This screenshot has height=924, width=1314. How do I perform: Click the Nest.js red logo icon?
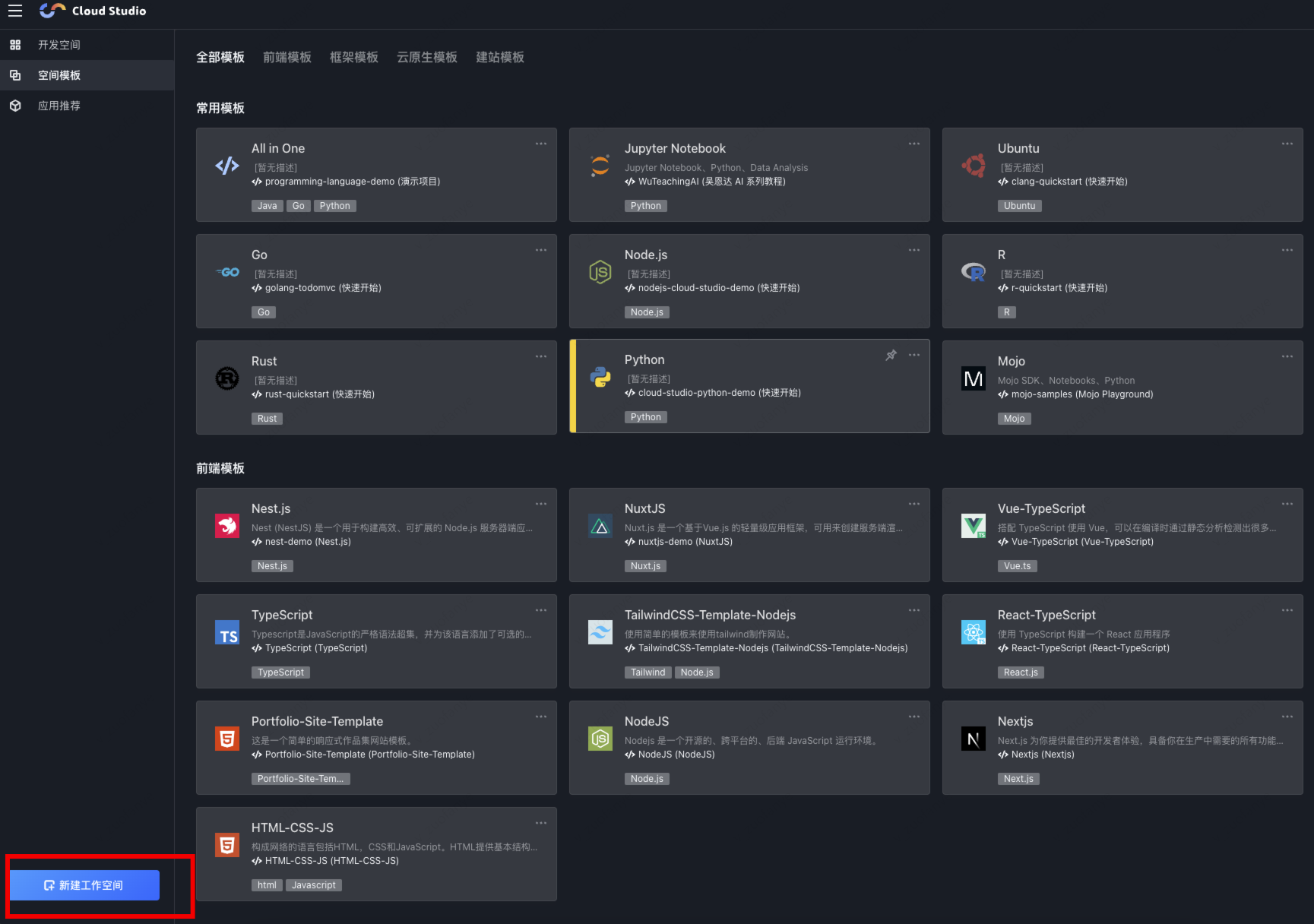coord(227,526)
